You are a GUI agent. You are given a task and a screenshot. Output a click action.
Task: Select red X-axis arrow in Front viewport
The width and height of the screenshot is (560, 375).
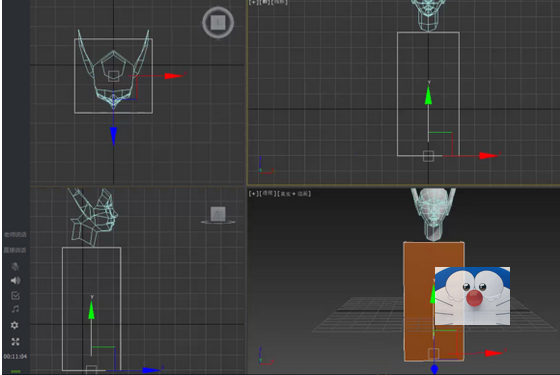[x=489, y=155]
